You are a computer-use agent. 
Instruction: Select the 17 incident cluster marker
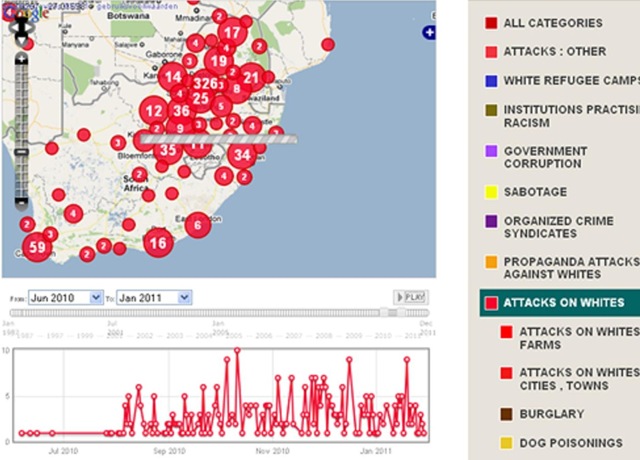232,32
